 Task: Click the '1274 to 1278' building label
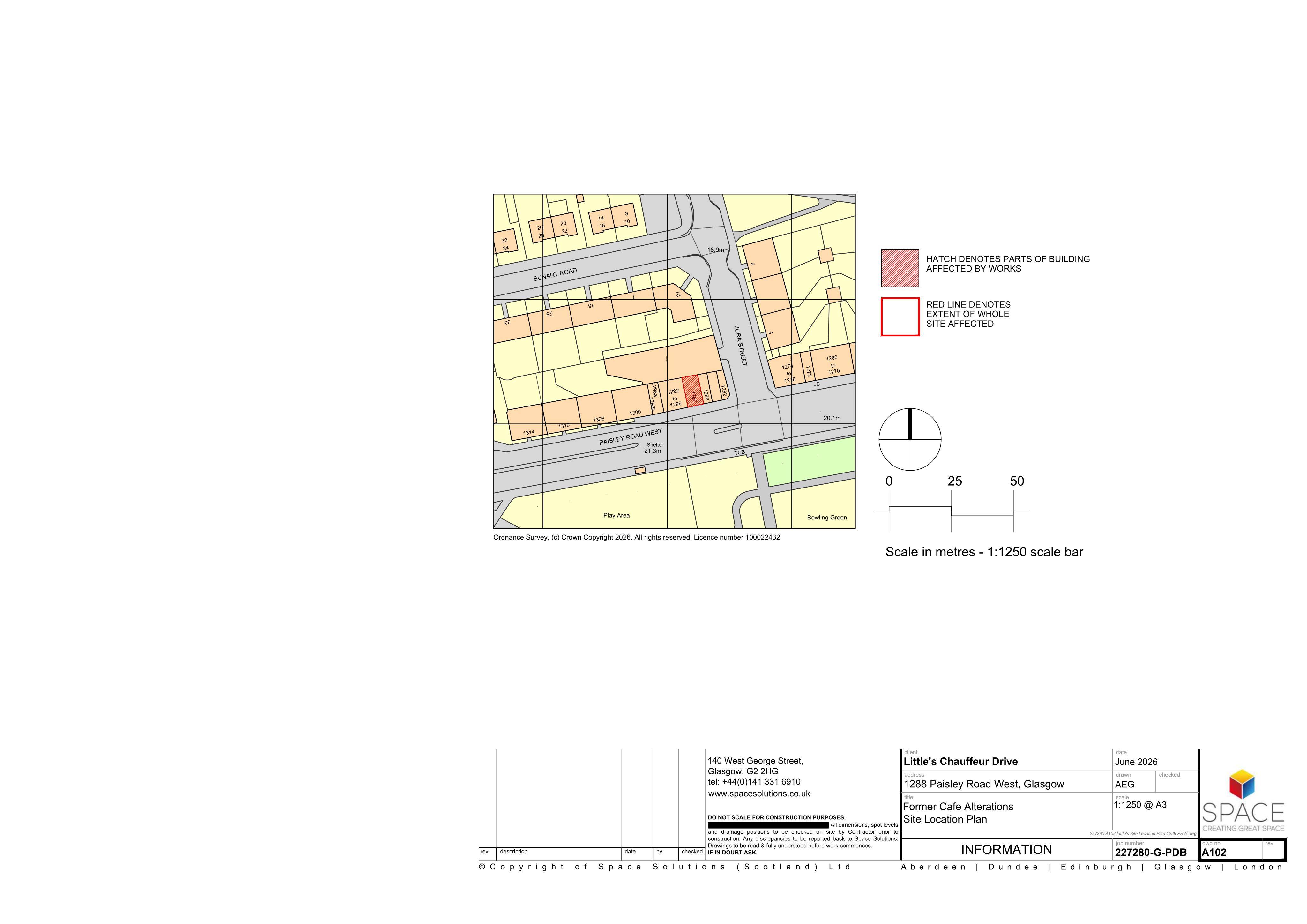[x=788, y=374]
